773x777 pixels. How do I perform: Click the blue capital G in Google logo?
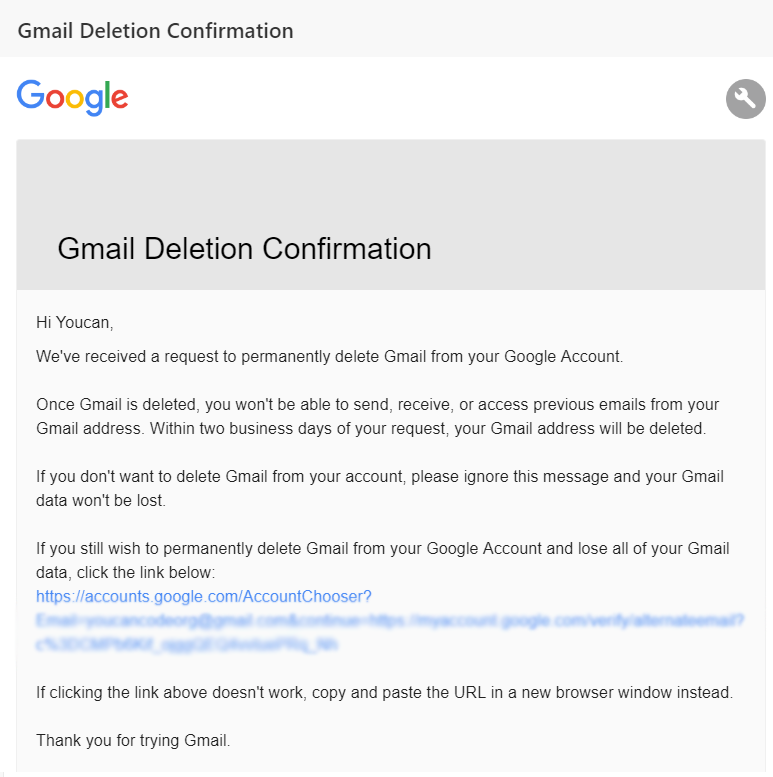(x=31, y=95)
